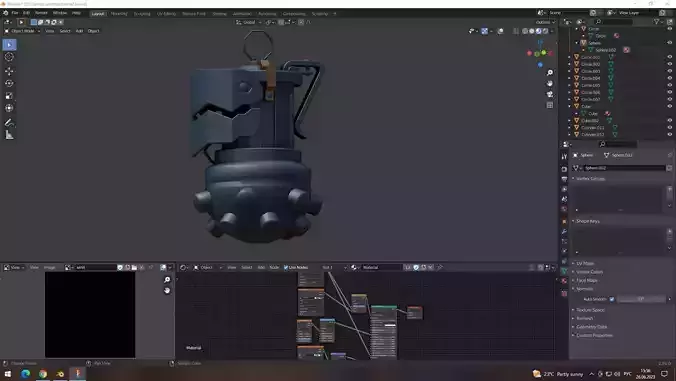Viewport: 676px width, 381px height.
Task: Switch to the Shading workspace tab
Action: pyautogui.click(x=219, y=14)
